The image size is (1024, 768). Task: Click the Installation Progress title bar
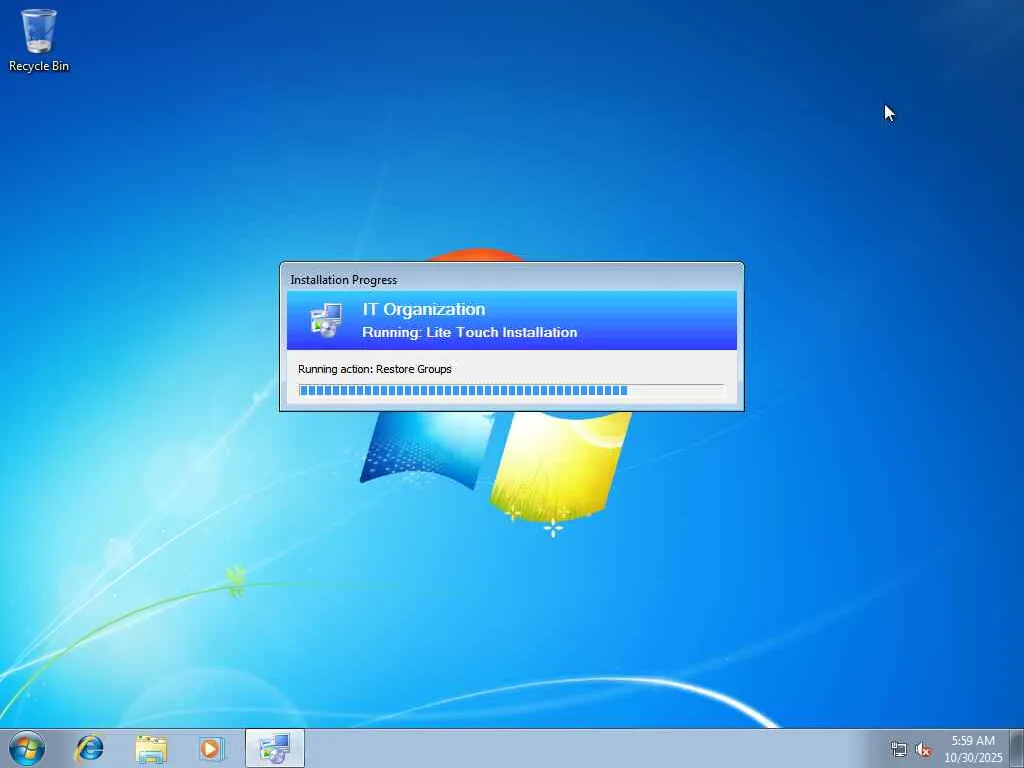pos(511,280)
